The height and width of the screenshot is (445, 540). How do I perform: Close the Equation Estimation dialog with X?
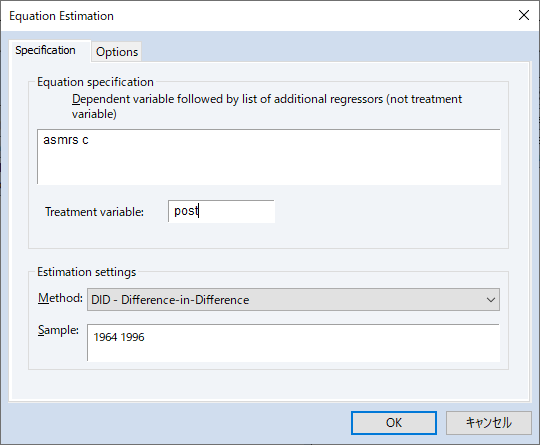(x=524, y=15)
